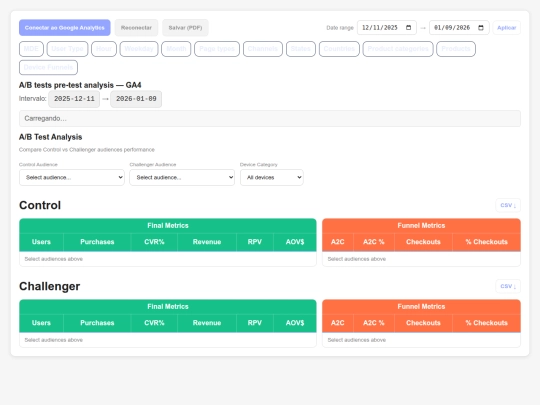Open the Device Category dropdown
This screenshot has height=405, width=540.
tap(272, 177)
